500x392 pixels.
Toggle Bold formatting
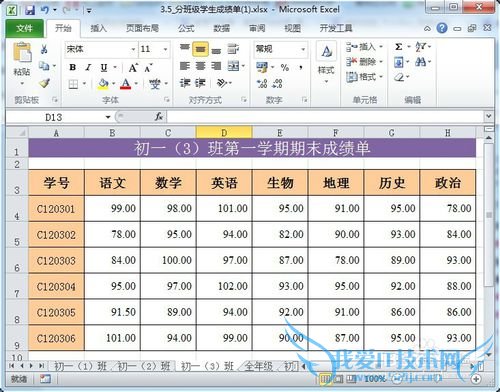point(72,67)
